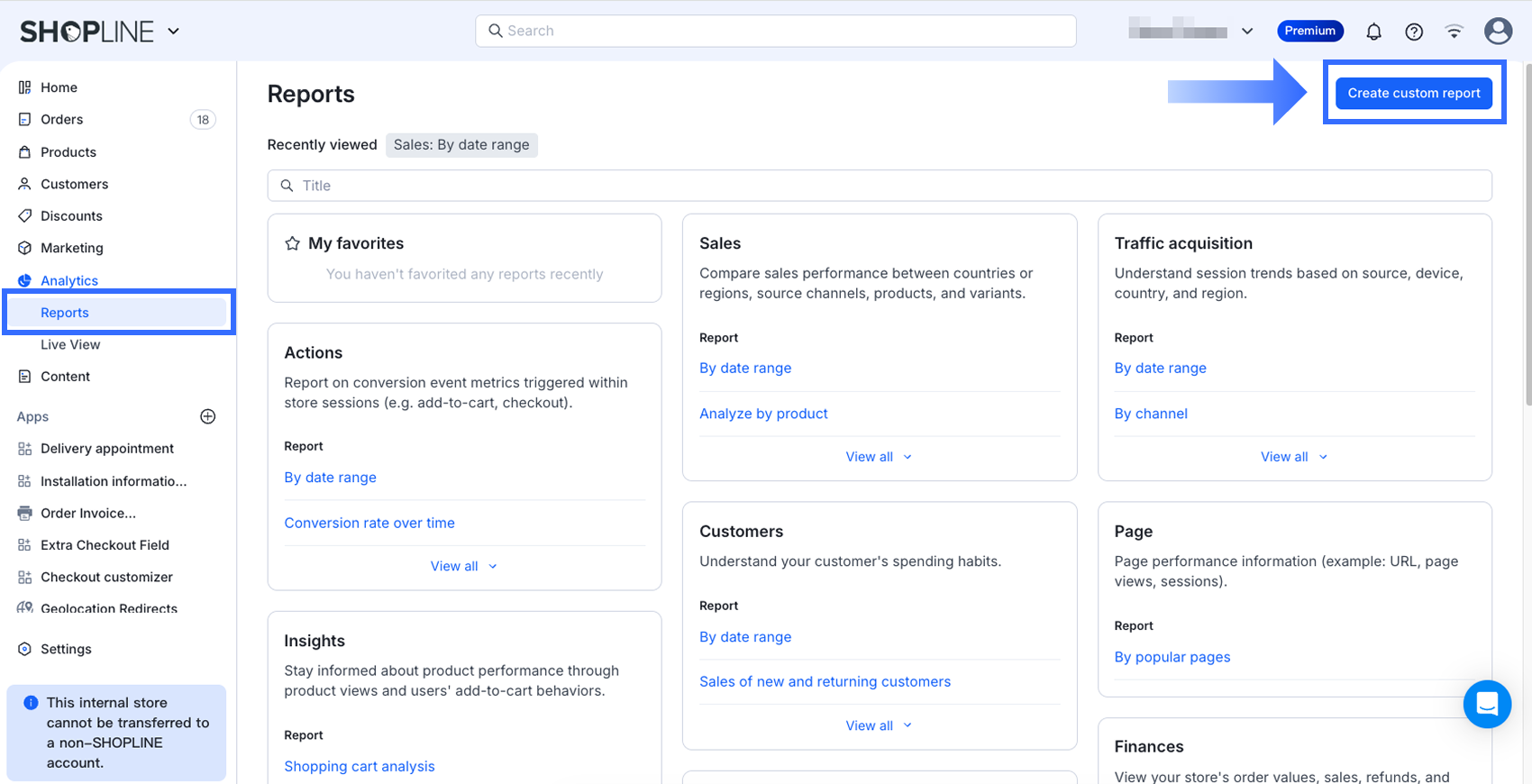Expand View all under Traffic acquisition

pyautogui.click(x=1293, y=457)
